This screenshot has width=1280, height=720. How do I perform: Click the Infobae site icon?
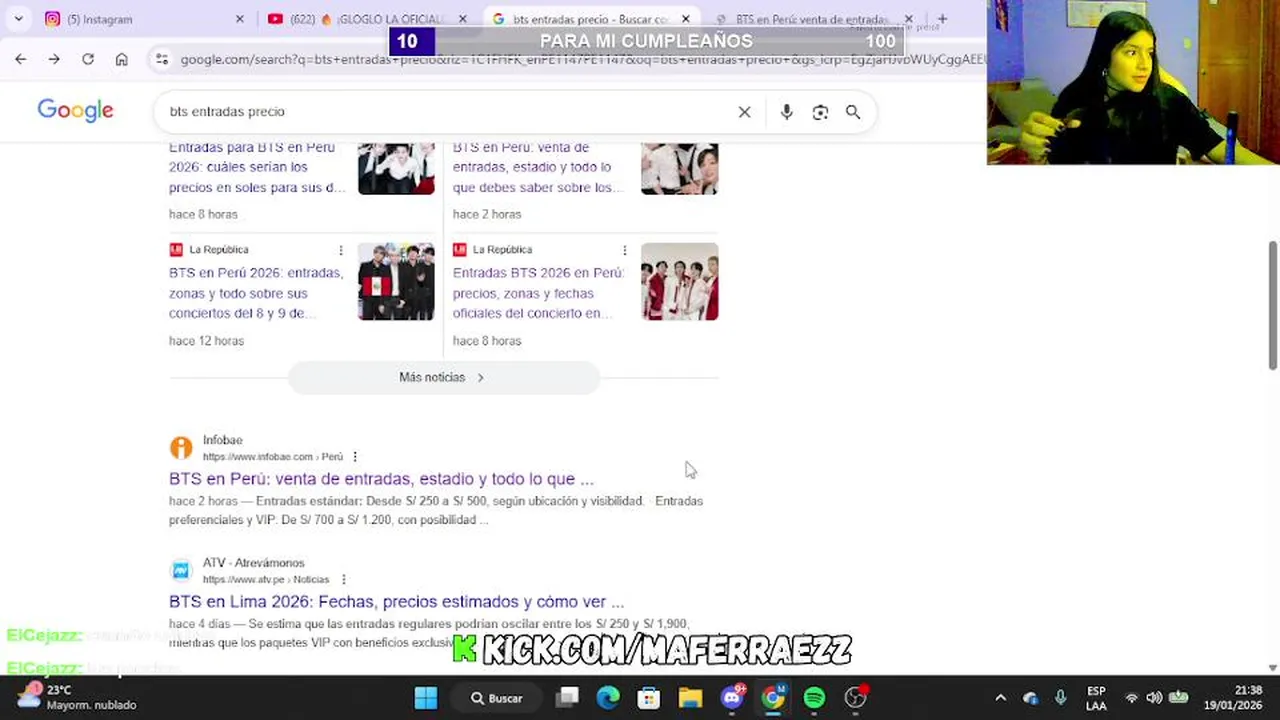(x=181, y=447)
